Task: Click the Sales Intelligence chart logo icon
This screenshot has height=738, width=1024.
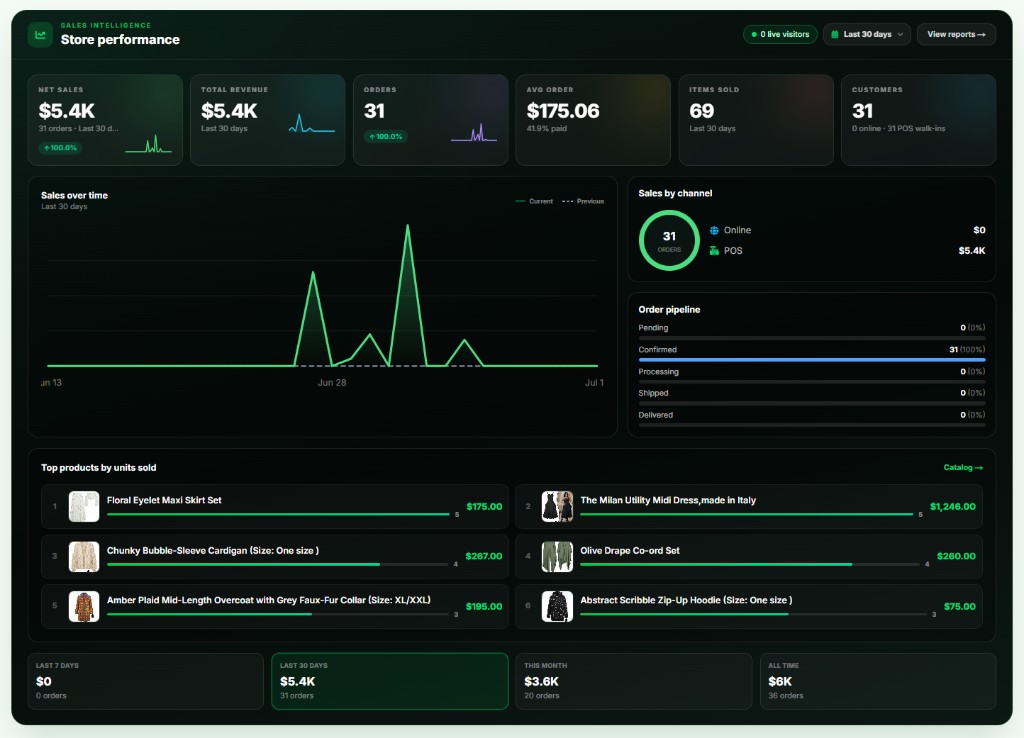Action: coord(40,35)
